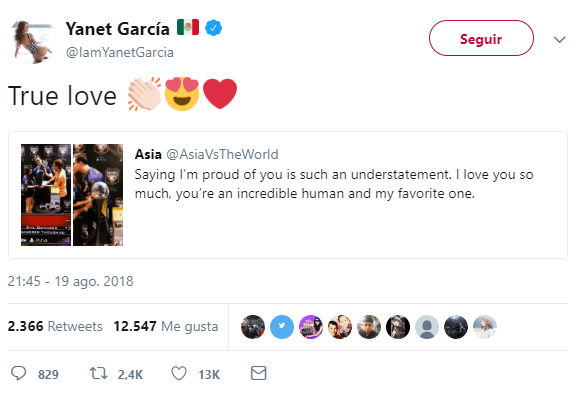
Task: Click the 21:45 - 19 ago. 2018 timestamp
Action: tap(70, 281)
